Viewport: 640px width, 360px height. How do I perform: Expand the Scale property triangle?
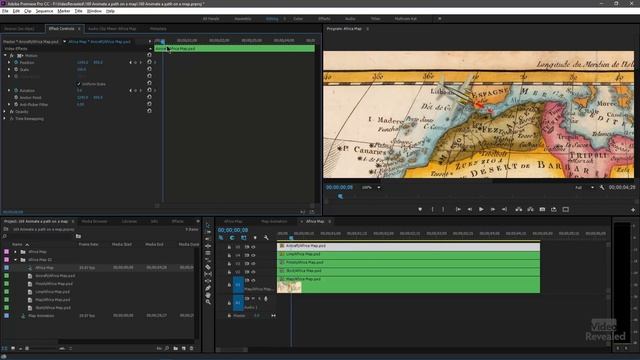9,69
